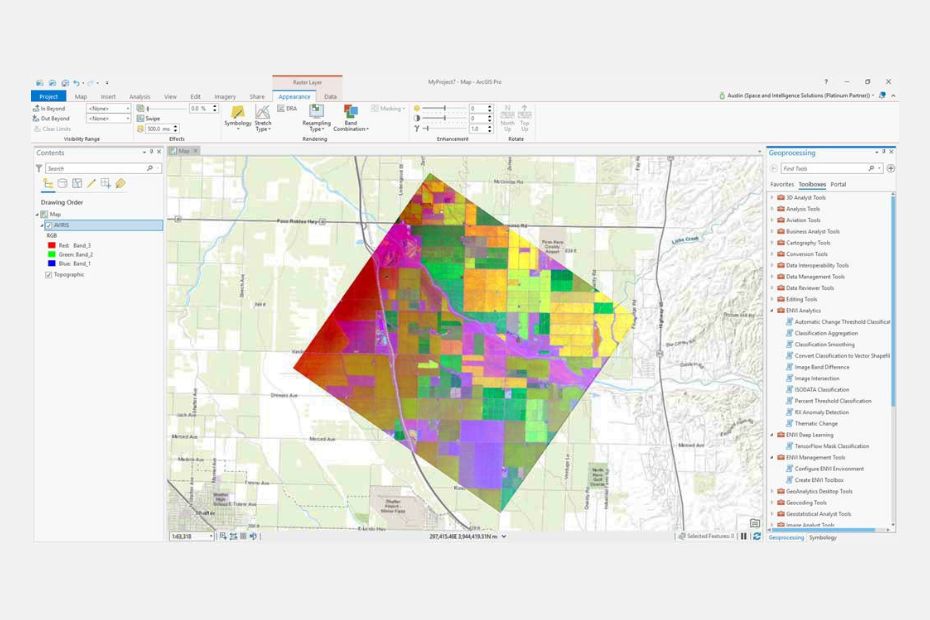
Task: Click the contrast enhancement slider
Action: pos(444,118)
